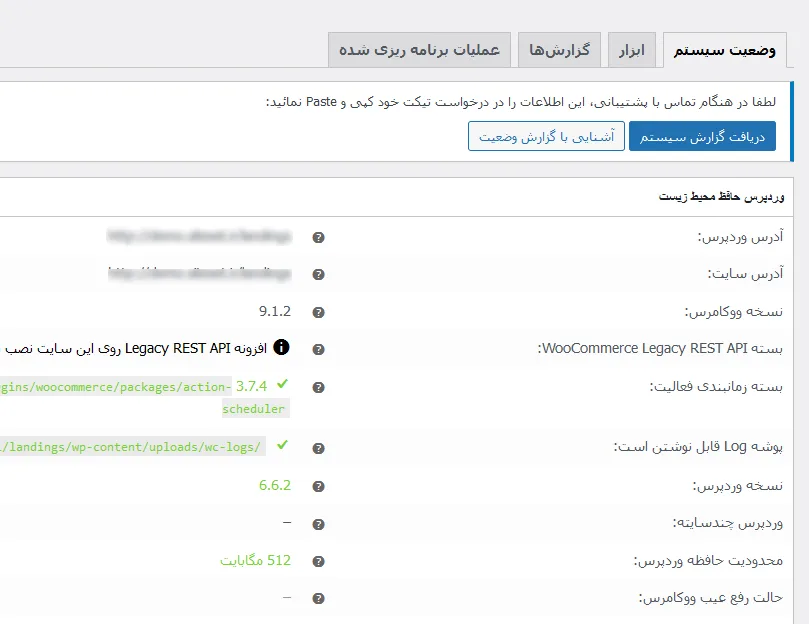Switch to the ابزار tab
This screenshot has width=809, height=624.
[x=632, y=50]
